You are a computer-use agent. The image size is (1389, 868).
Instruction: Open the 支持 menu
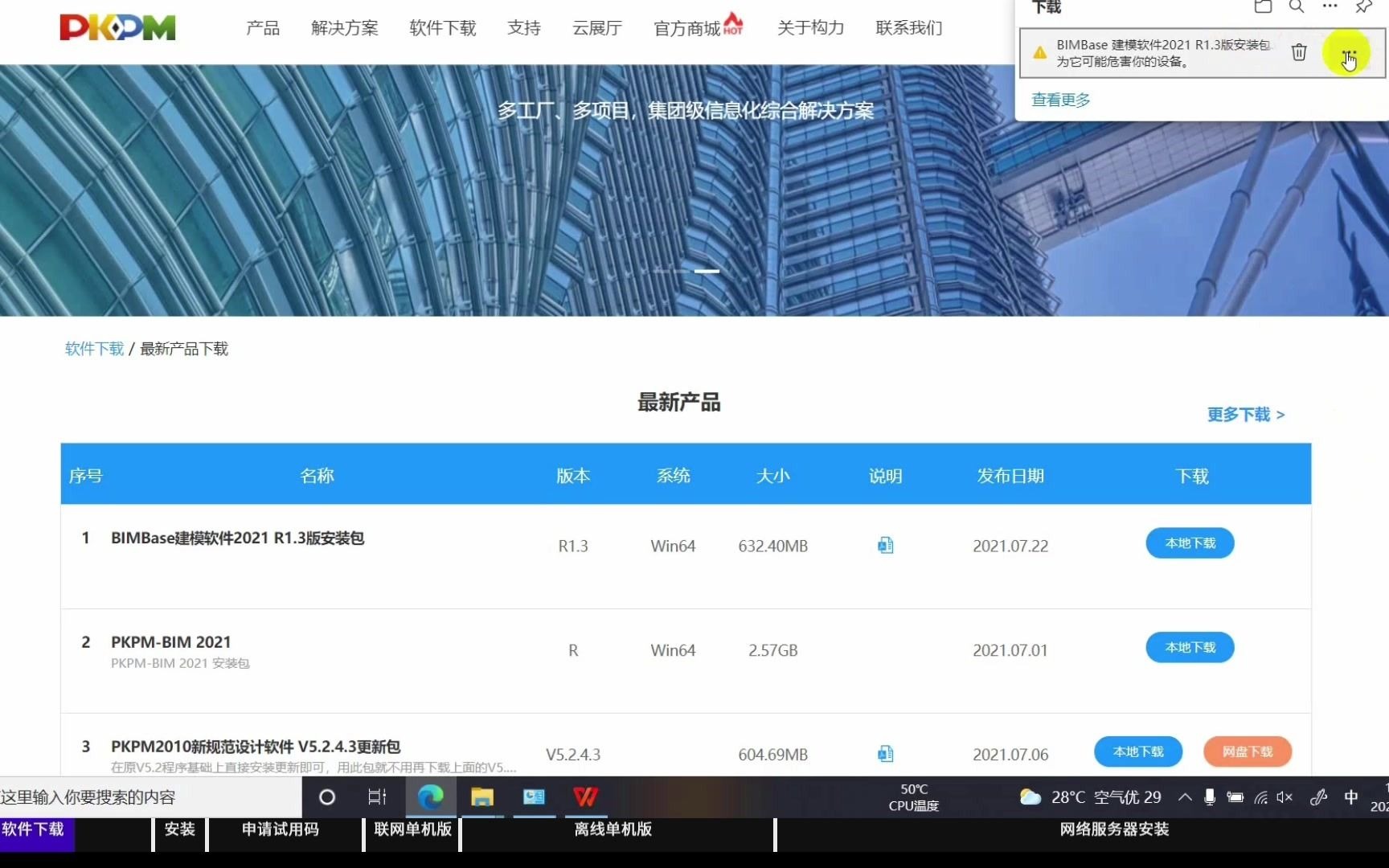click(524, 28)
